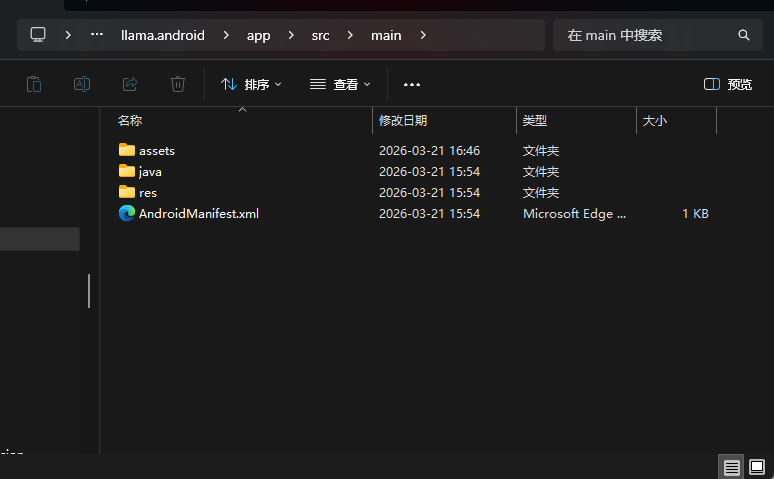Select the main breadcrumb segment
The image size is (774, 479).
[x=386, y=36]
